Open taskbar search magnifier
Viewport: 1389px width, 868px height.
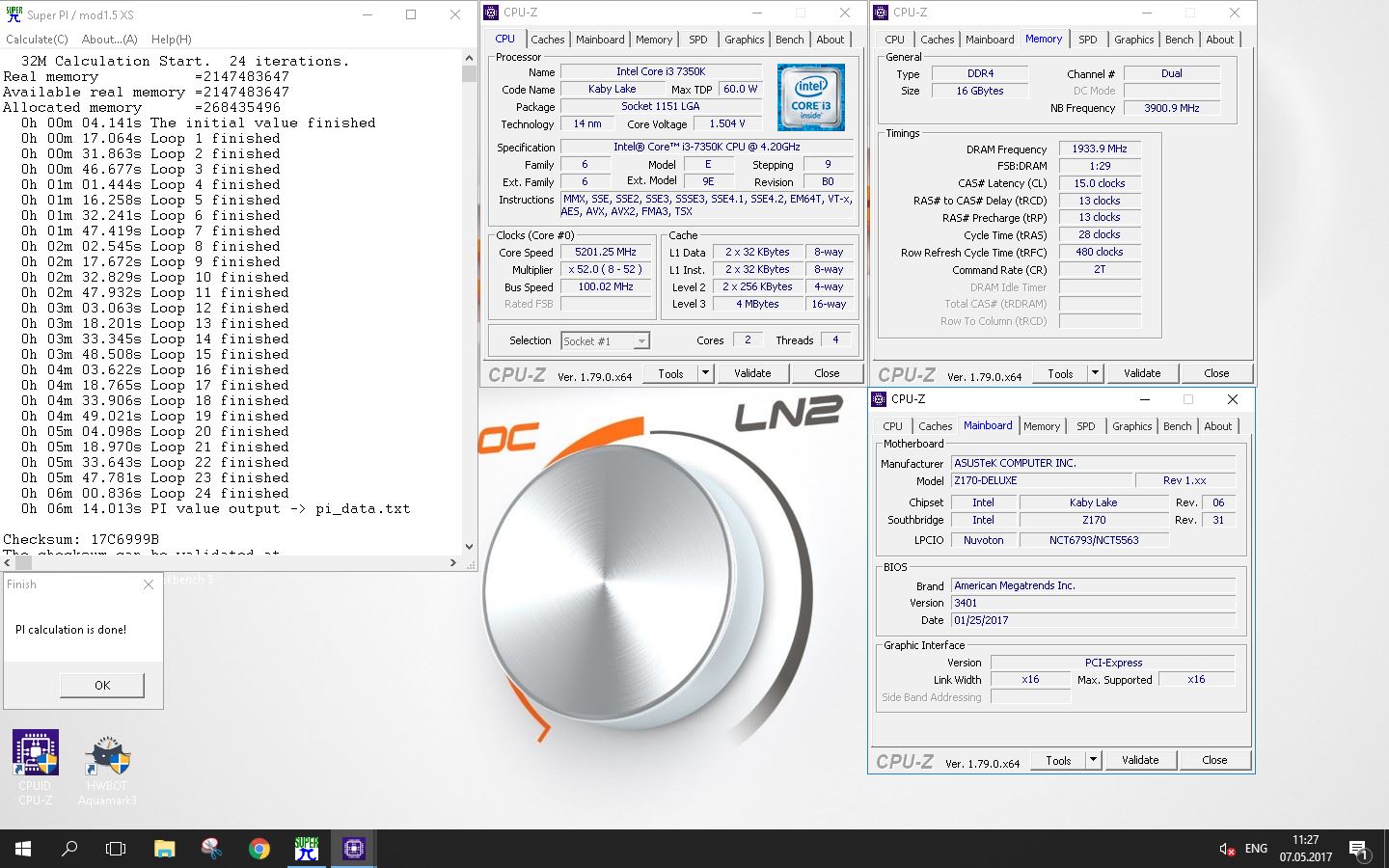[69, 849]
